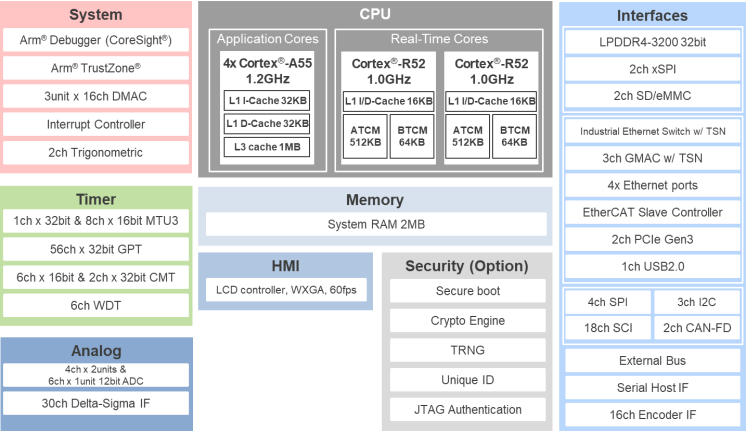Image resolution: width=746 pixels, height=431 pixels.
Task: Click the System RAM 2MB block
Action: (375, 224)
